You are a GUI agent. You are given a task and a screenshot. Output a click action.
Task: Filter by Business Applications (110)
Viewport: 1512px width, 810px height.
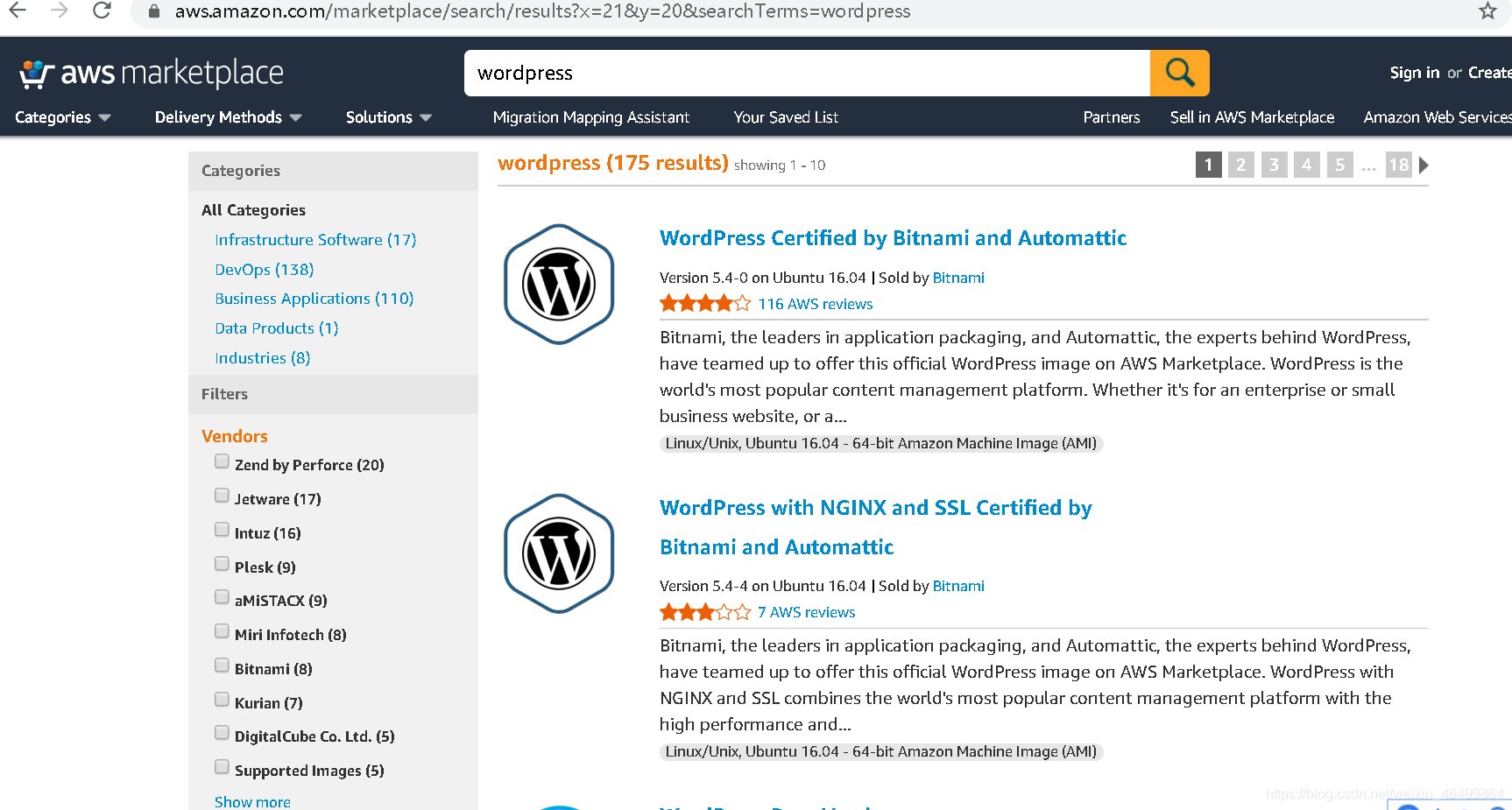tap(314, 299)
